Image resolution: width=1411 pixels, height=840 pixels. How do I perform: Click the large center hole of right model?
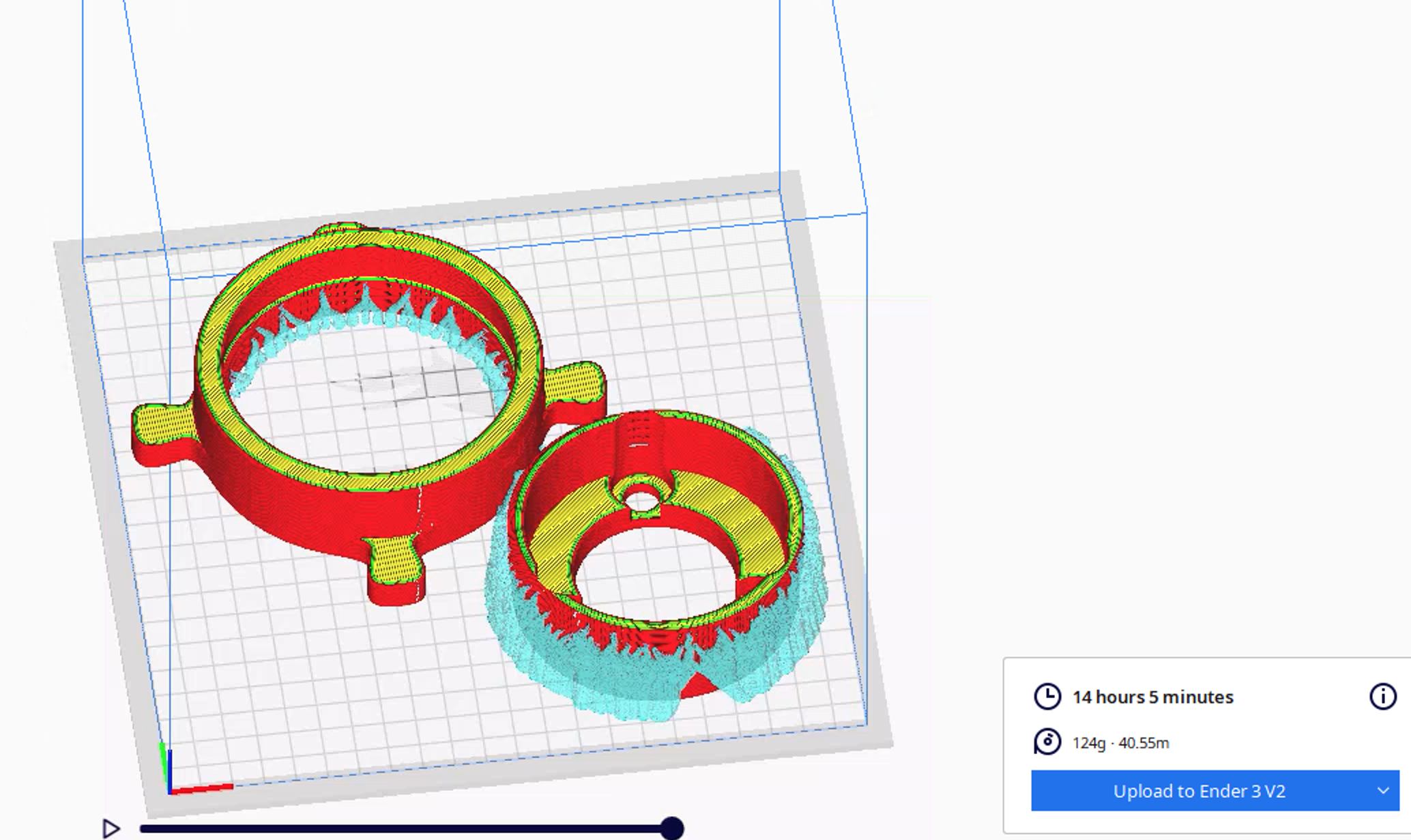[x=655, y=573]
